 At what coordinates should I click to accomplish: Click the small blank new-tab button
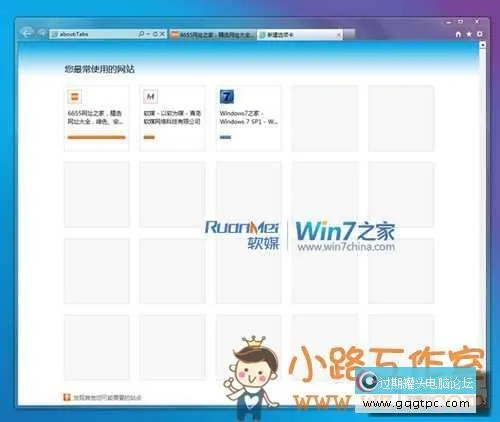(349, 34)
